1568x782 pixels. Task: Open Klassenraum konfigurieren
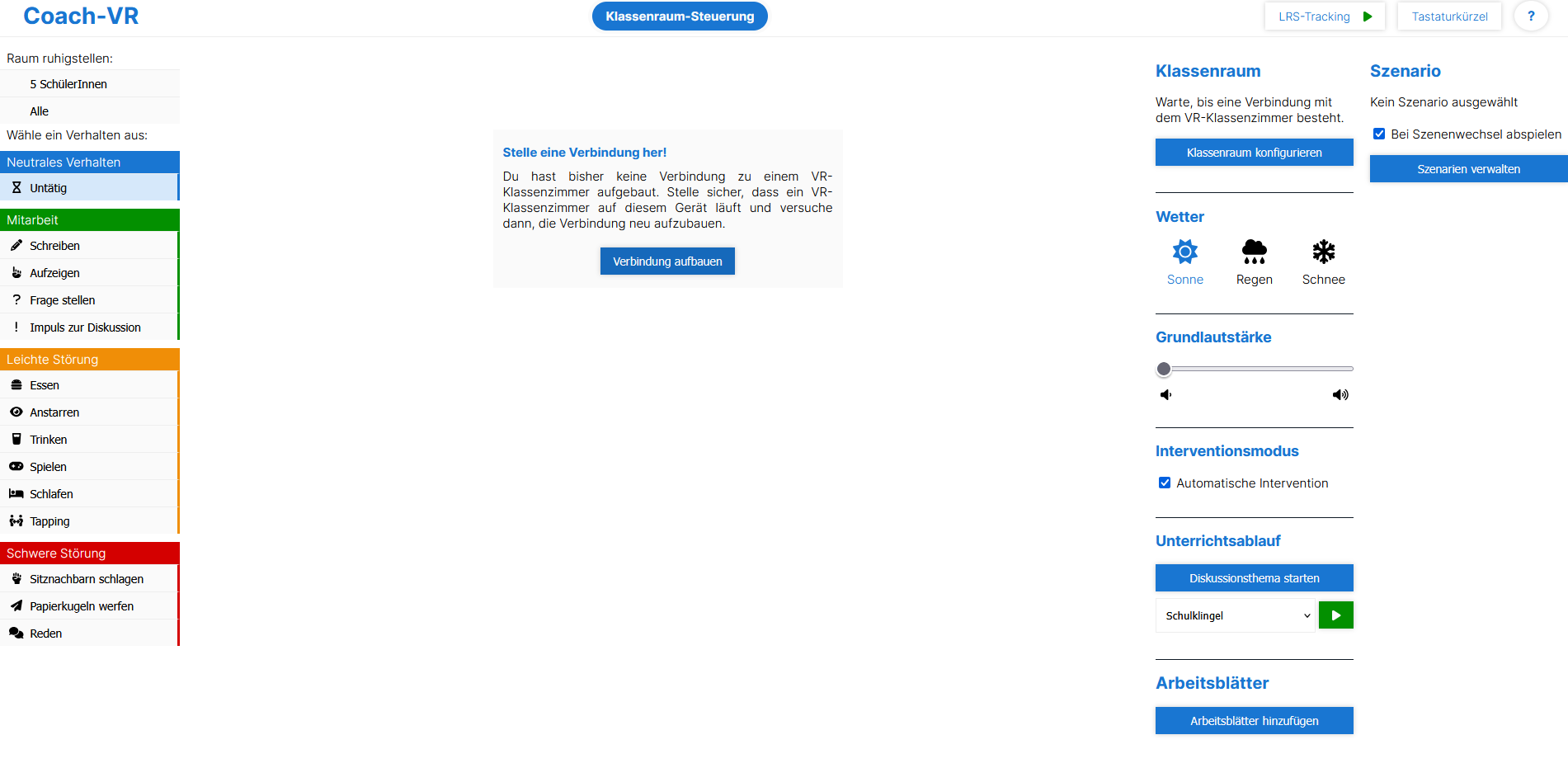(1254, 153)
